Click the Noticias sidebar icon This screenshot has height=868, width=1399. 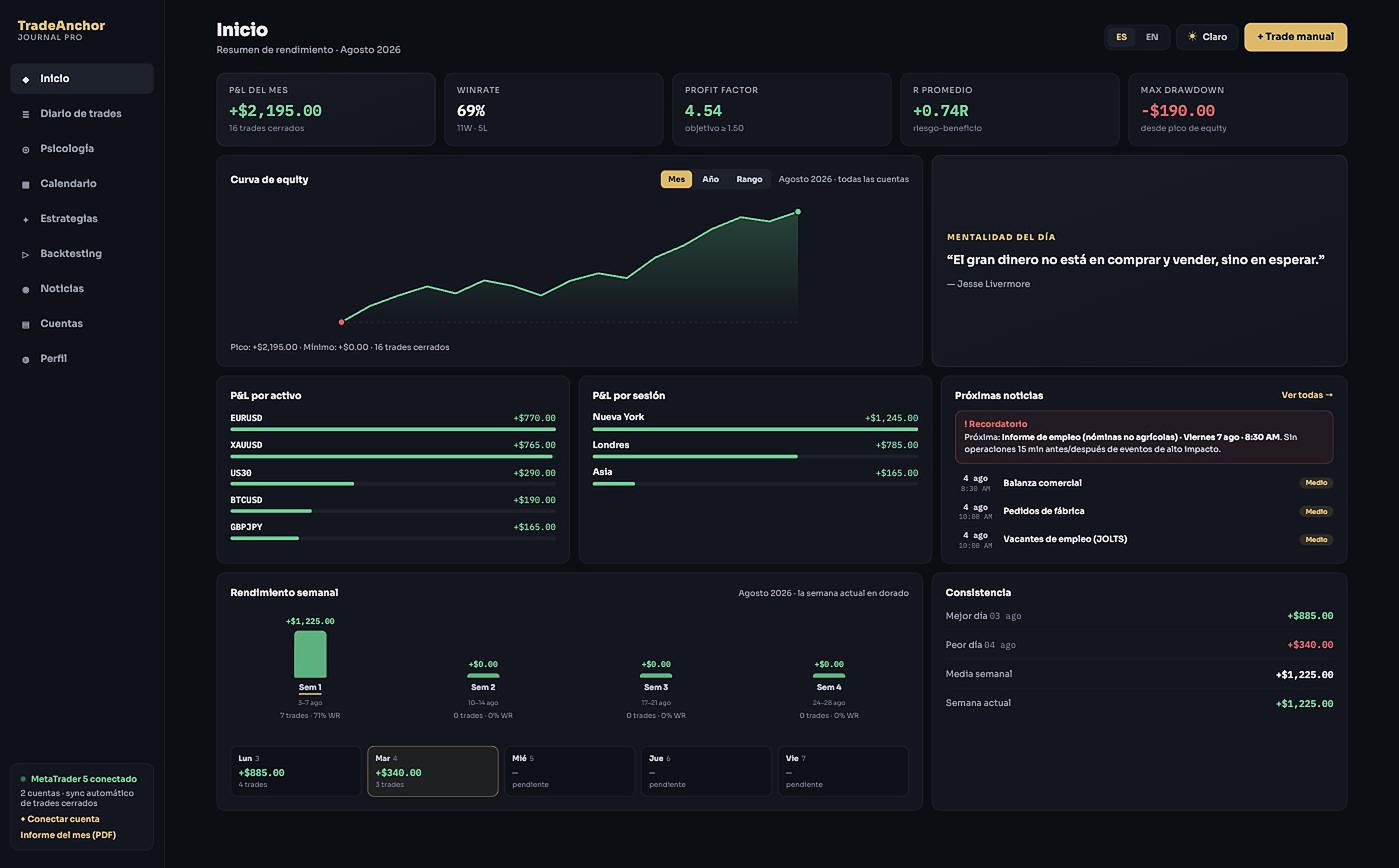(x=25, y=289)
